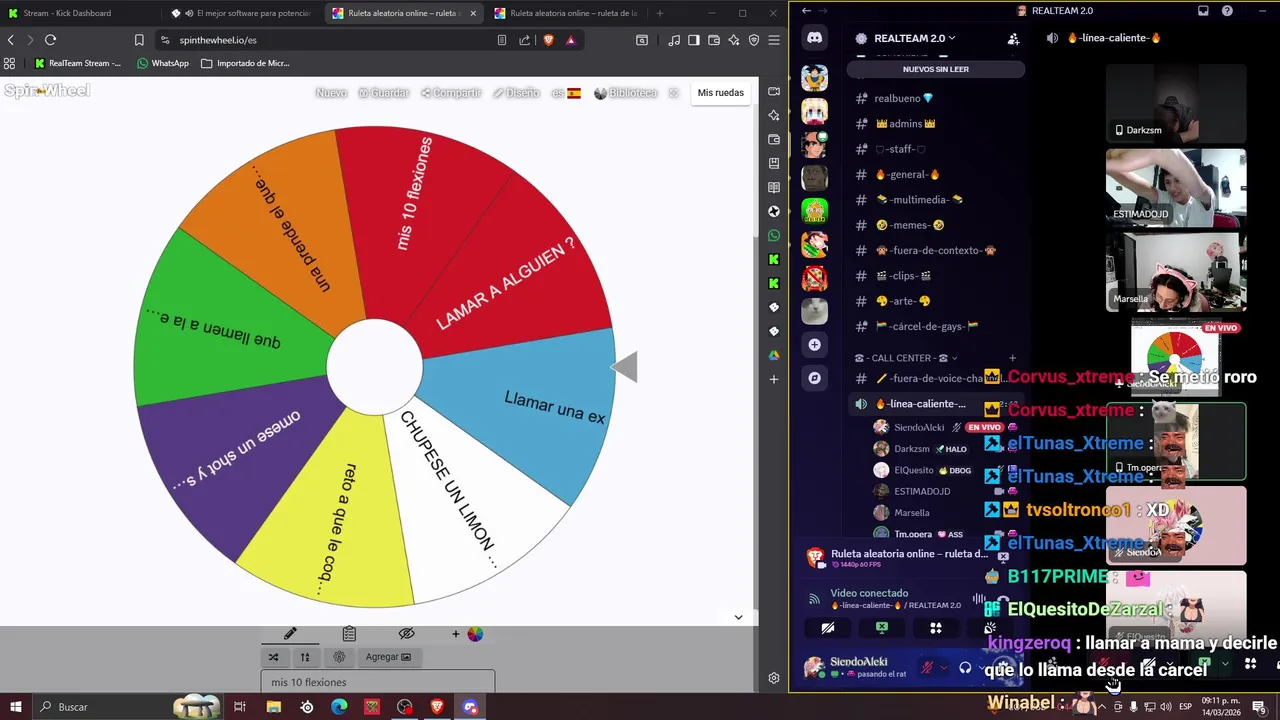Open WhatsApp bookmark
The width and height of the screenshot is (1280, 720).
[x=162, y=63]
